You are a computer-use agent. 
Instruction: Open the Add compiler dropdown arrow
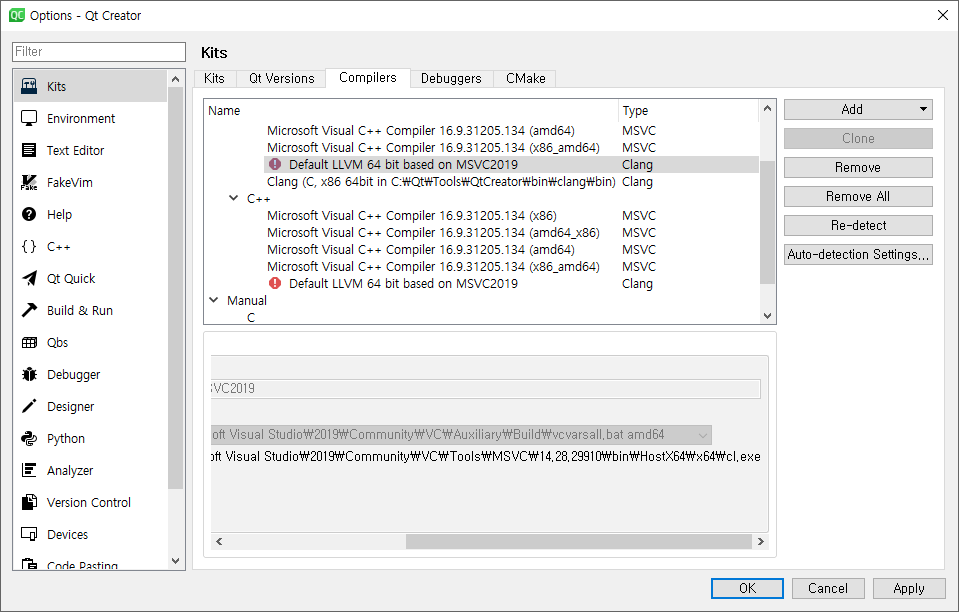(x=923, y=110)
